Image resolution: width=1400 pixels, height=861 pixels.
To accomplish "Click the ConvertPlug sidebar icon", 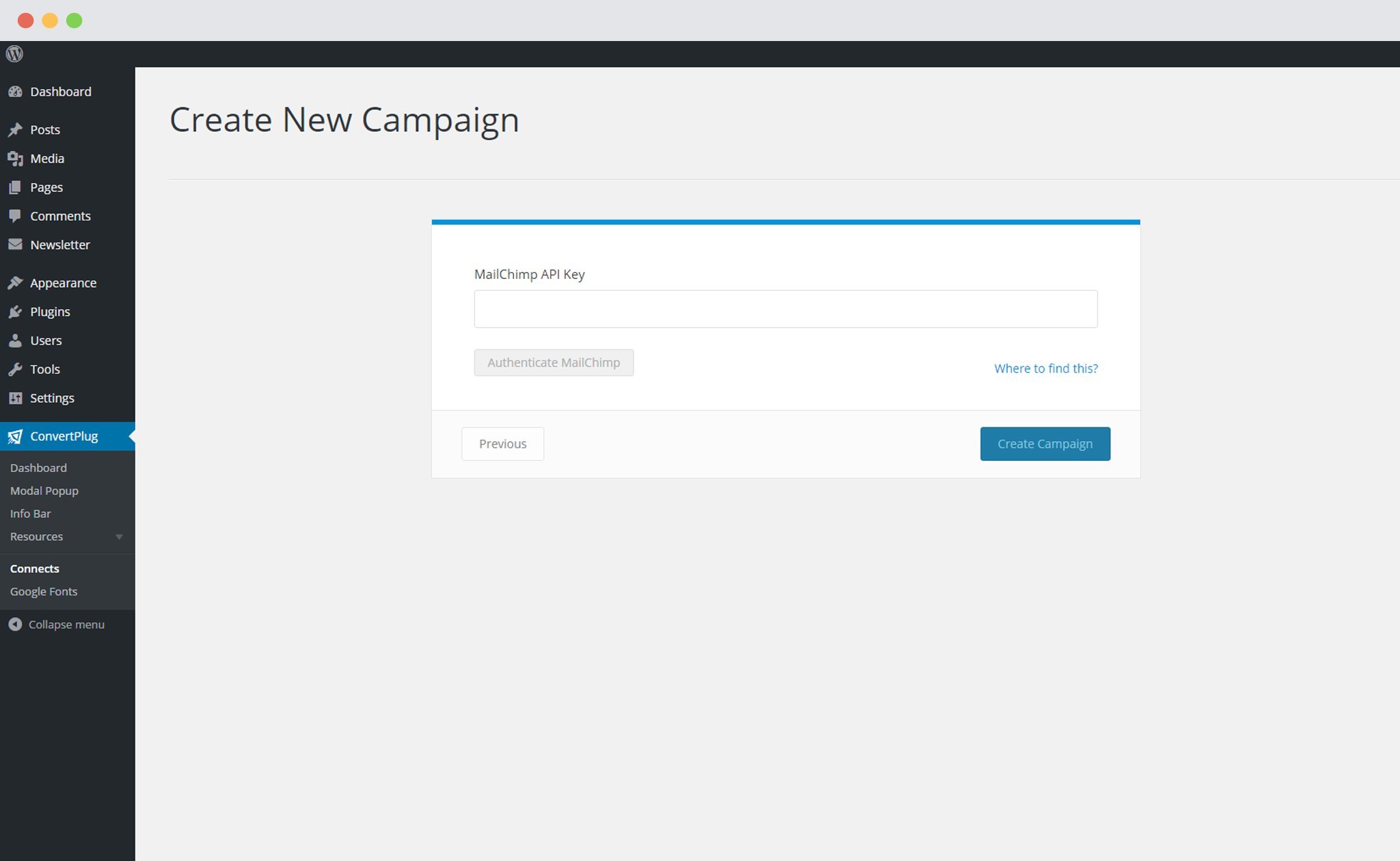I will tap(15, 435).
